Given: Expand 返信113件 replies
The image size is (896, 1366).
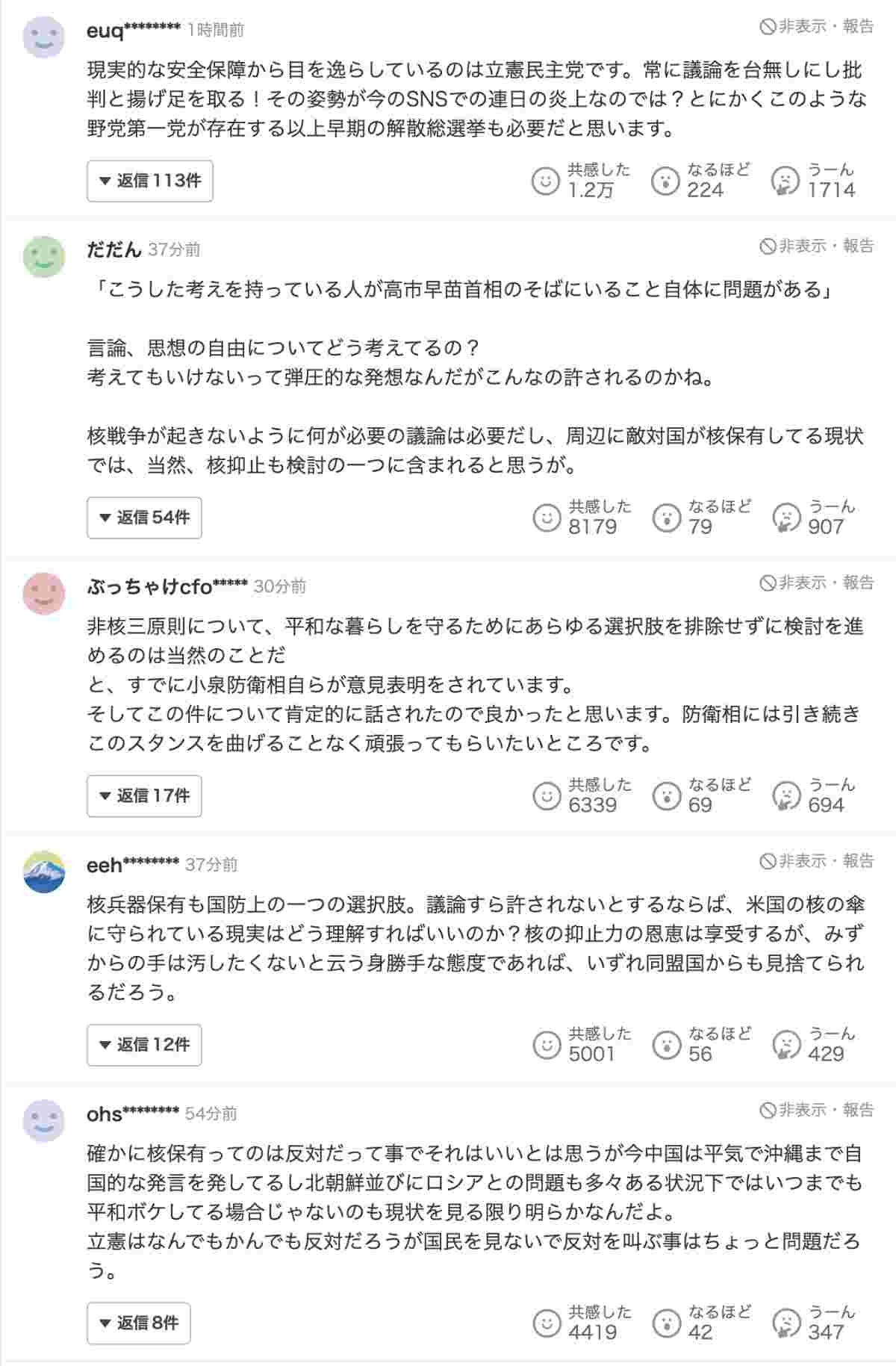Looking at the screenshot, I should point(150,181).
